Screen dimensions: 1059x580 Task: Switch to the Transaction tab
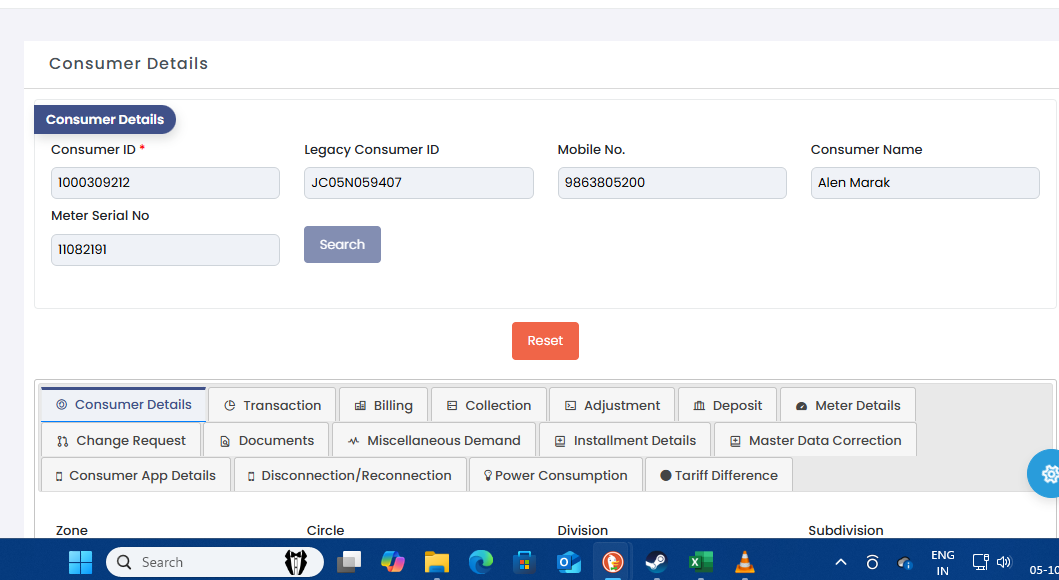coord(272,405)
